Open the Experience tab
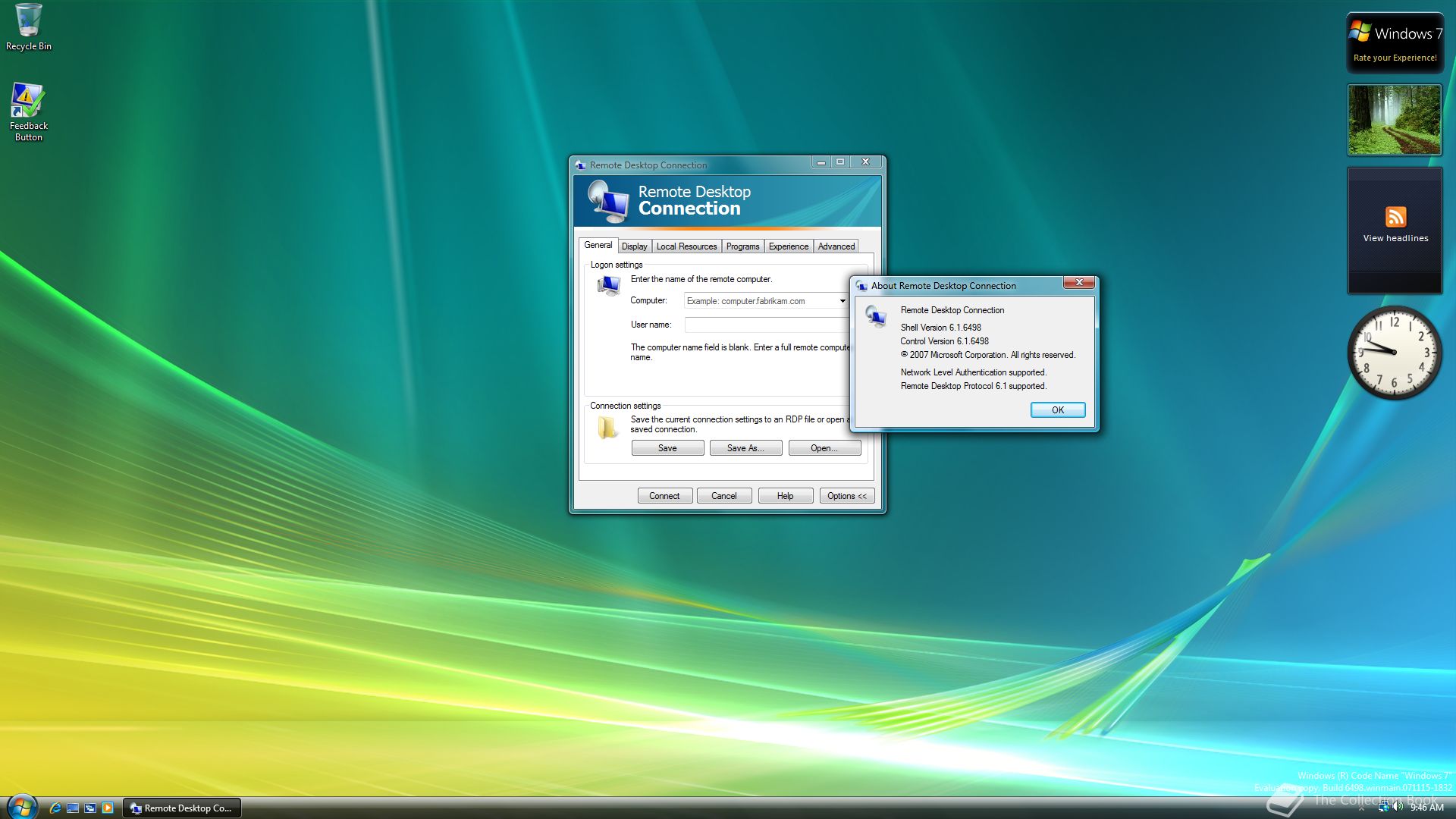 coord(789,246)
